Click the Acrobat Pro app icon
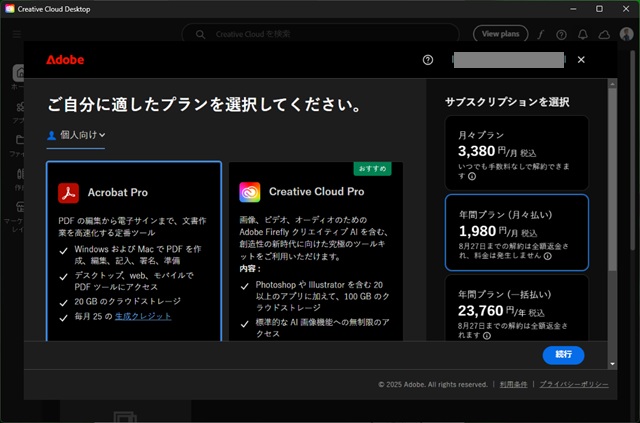The width and height of the screenshot is (640, 423). tap(69, 193)
